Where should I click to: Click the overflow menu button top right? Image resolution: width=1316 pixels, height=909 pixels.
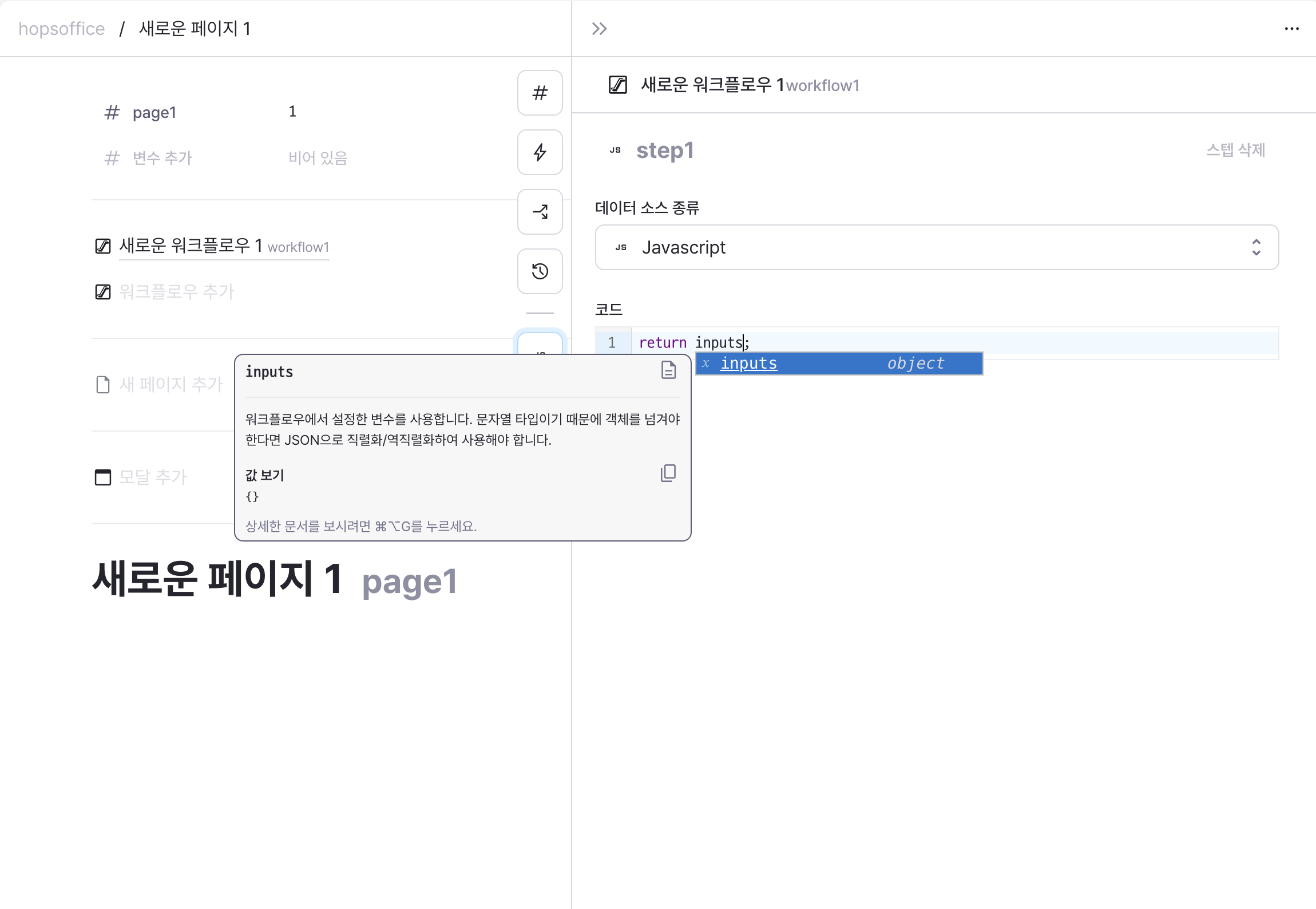[1292, 28]
